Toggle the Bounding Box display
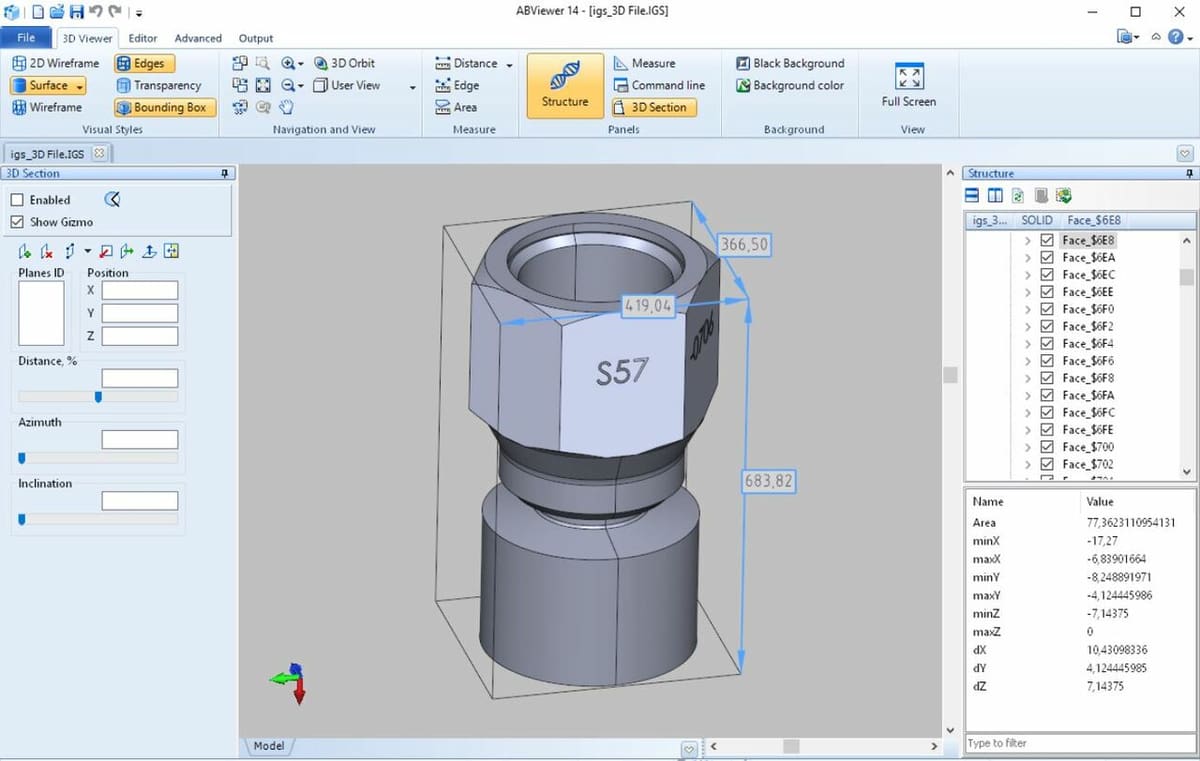This screenshot has height=761, width=1200. coord(162,107)
